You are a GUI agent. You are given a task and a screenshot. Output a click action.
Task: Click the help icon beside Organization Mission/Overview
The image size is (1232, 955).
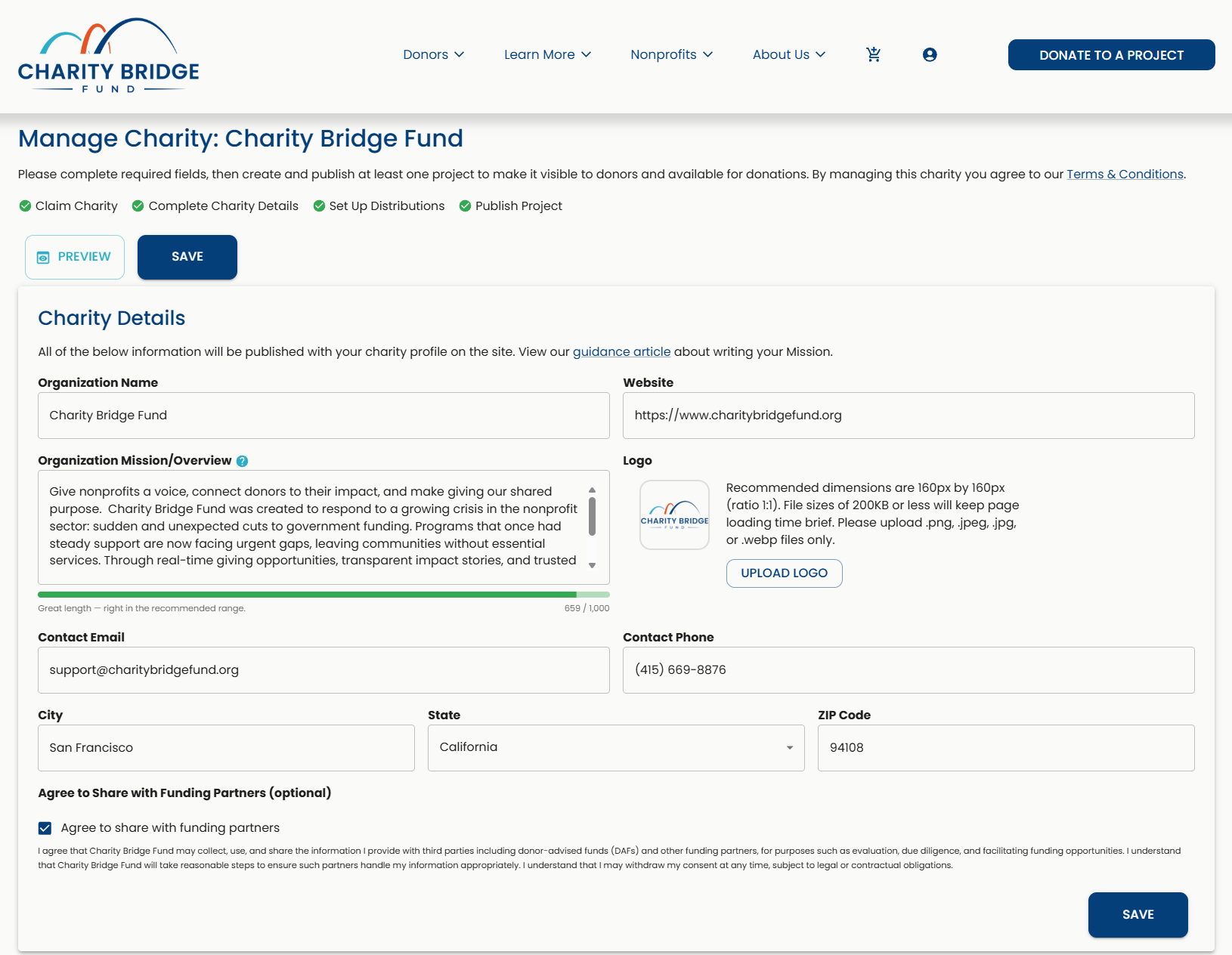click(x=242, y=461)
